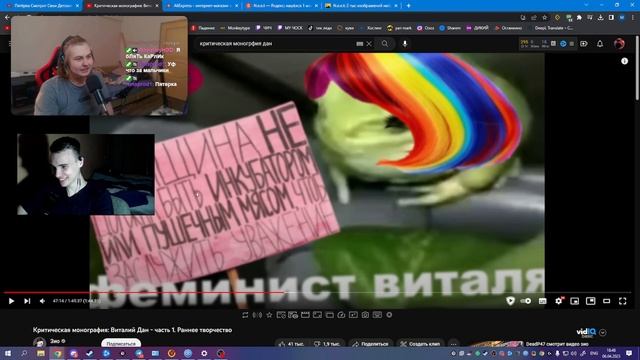Open the extensions puzzle icon

[579, 18]
